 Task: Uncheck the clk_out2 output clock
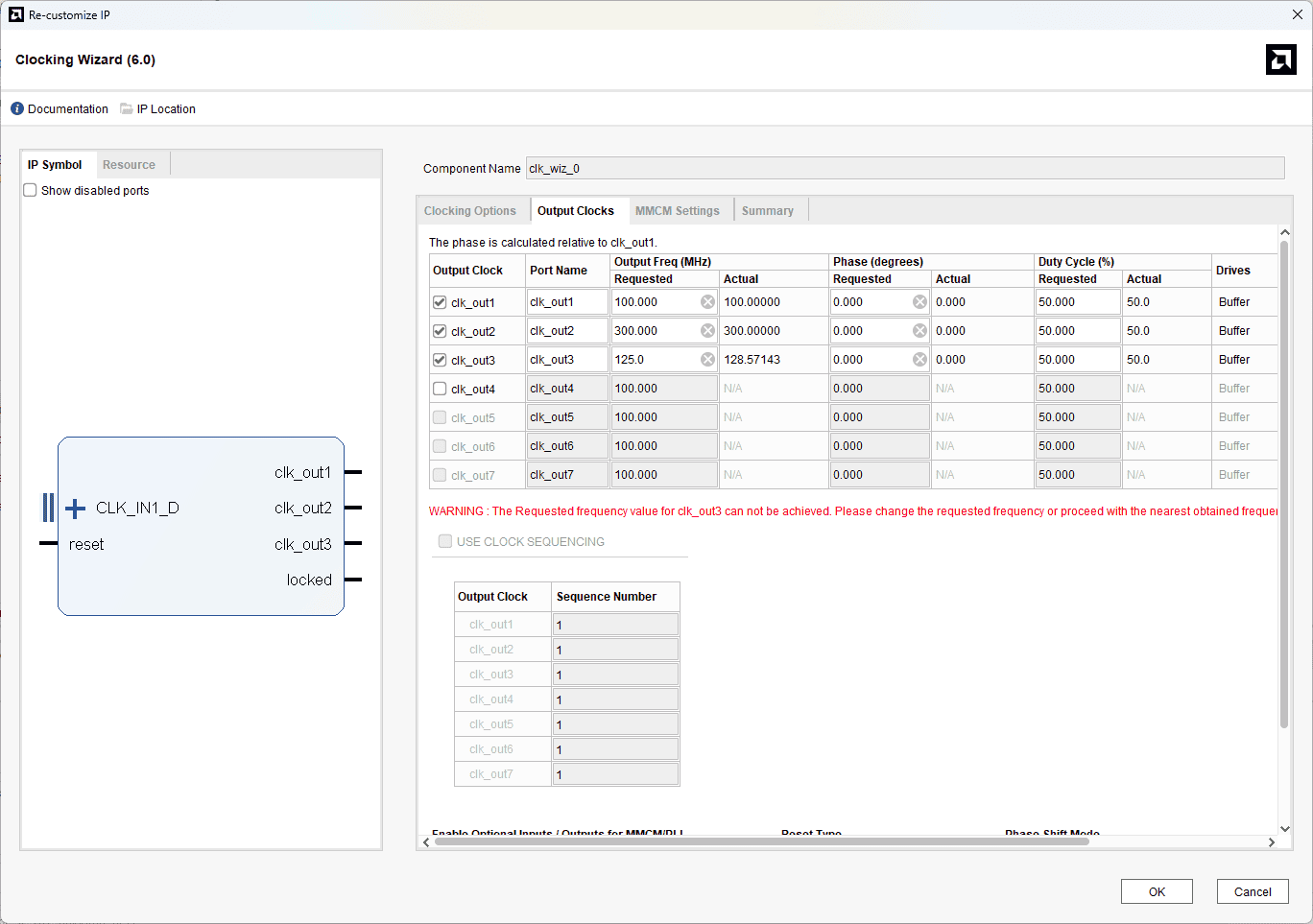coord(440,331)
